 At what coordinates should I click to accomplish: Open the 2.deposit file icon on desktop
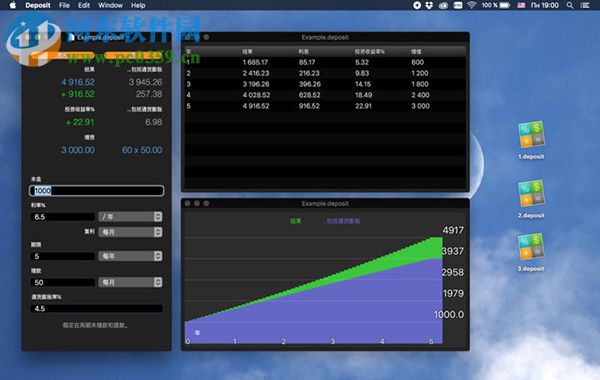(x=531, y=194)
